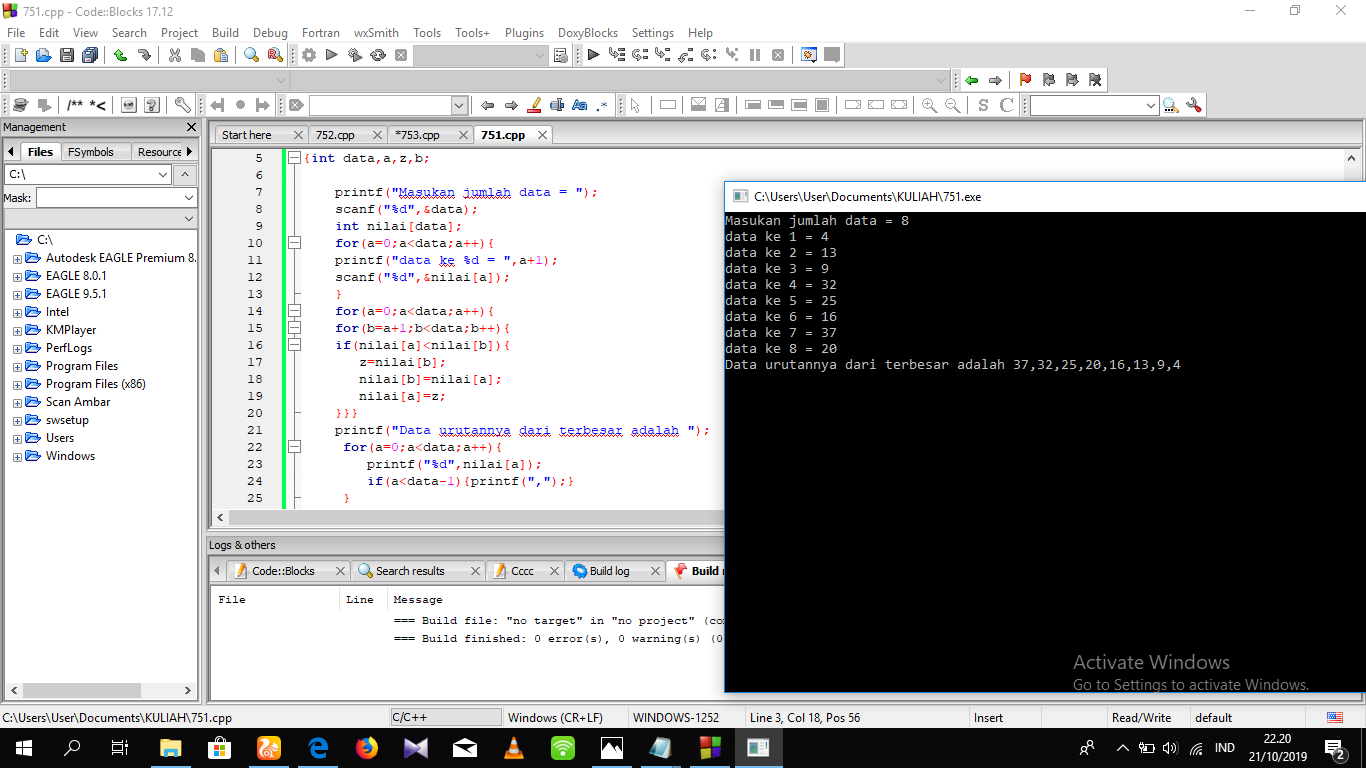Image resolution: width=1366 pixels, height=768 pixels.
Task: Open Firefox from the taskbar
Action: click(x=367, y=748)
